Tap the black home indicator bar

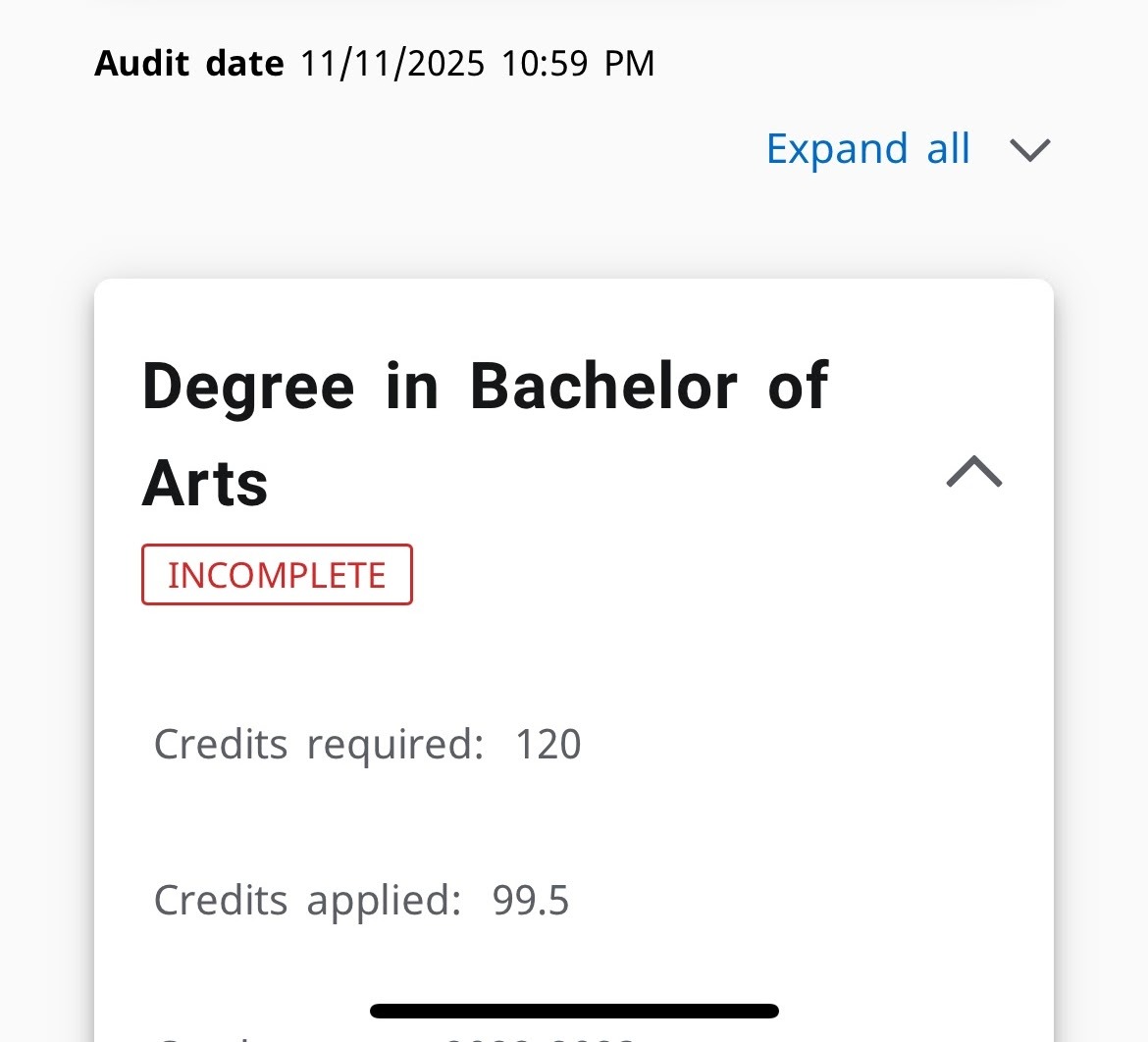pos(574,1011)
